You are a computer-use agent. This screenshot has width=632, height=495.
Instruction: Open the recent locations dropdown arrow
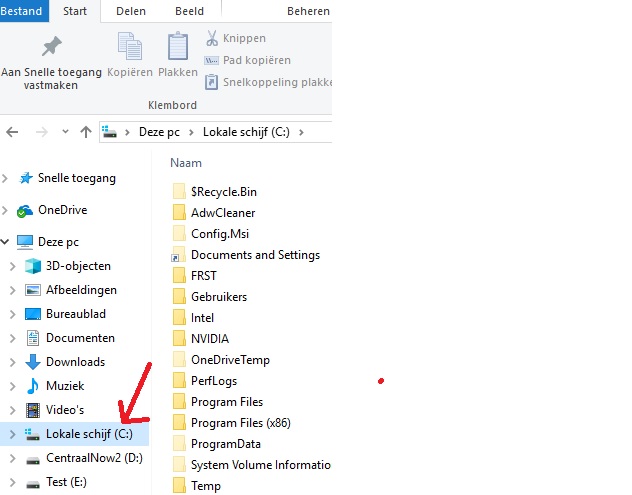point(65,131)
